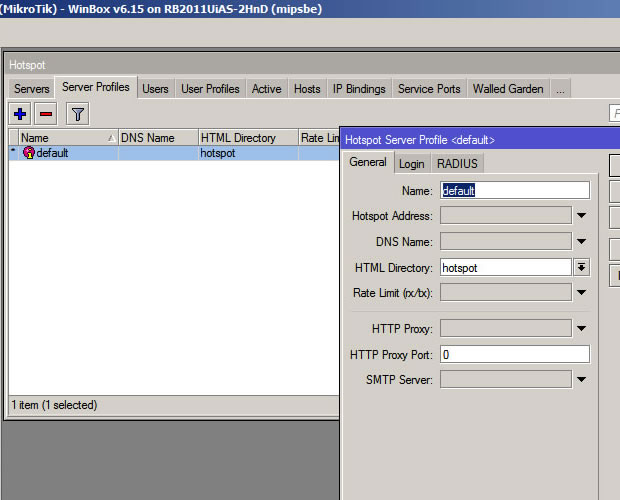Expand the DNS Name field
Image resolution: width=620 pixels, height=500 pixels.
[x=581, y=241]
